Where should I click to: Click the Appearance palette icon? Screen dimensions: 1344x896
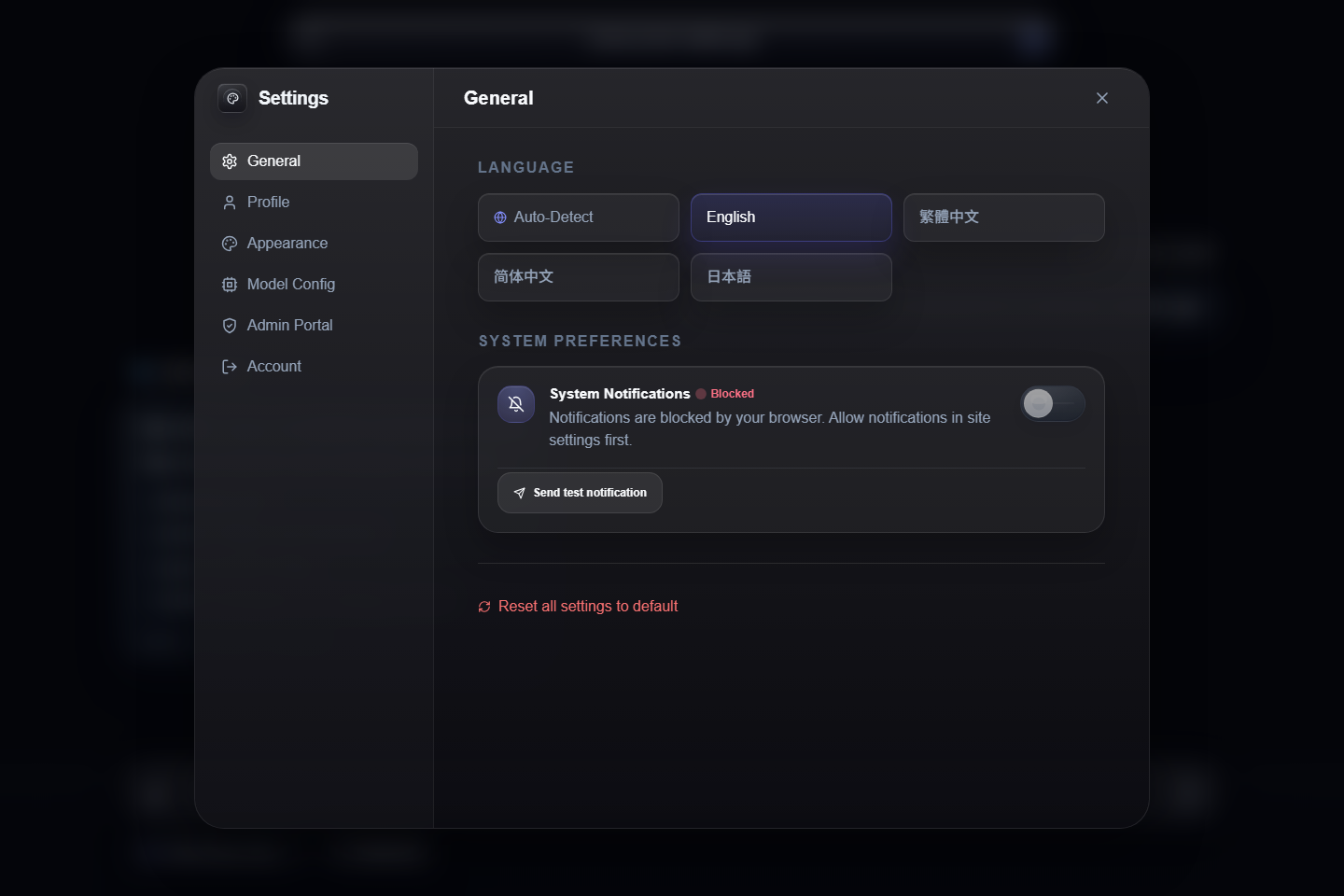pos(230,244)
